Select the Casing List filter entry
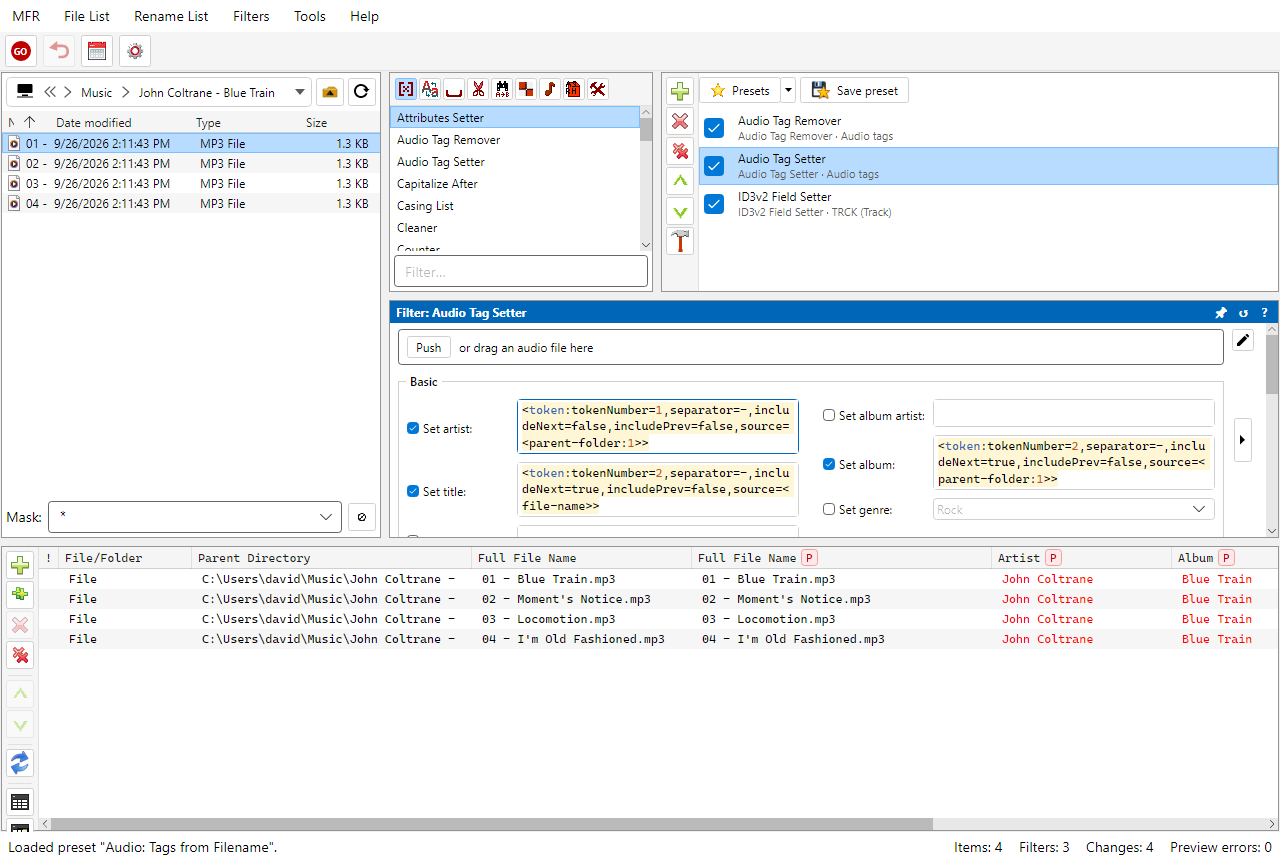Screen dimensions: 1280x860 click(x=515, y=206)
